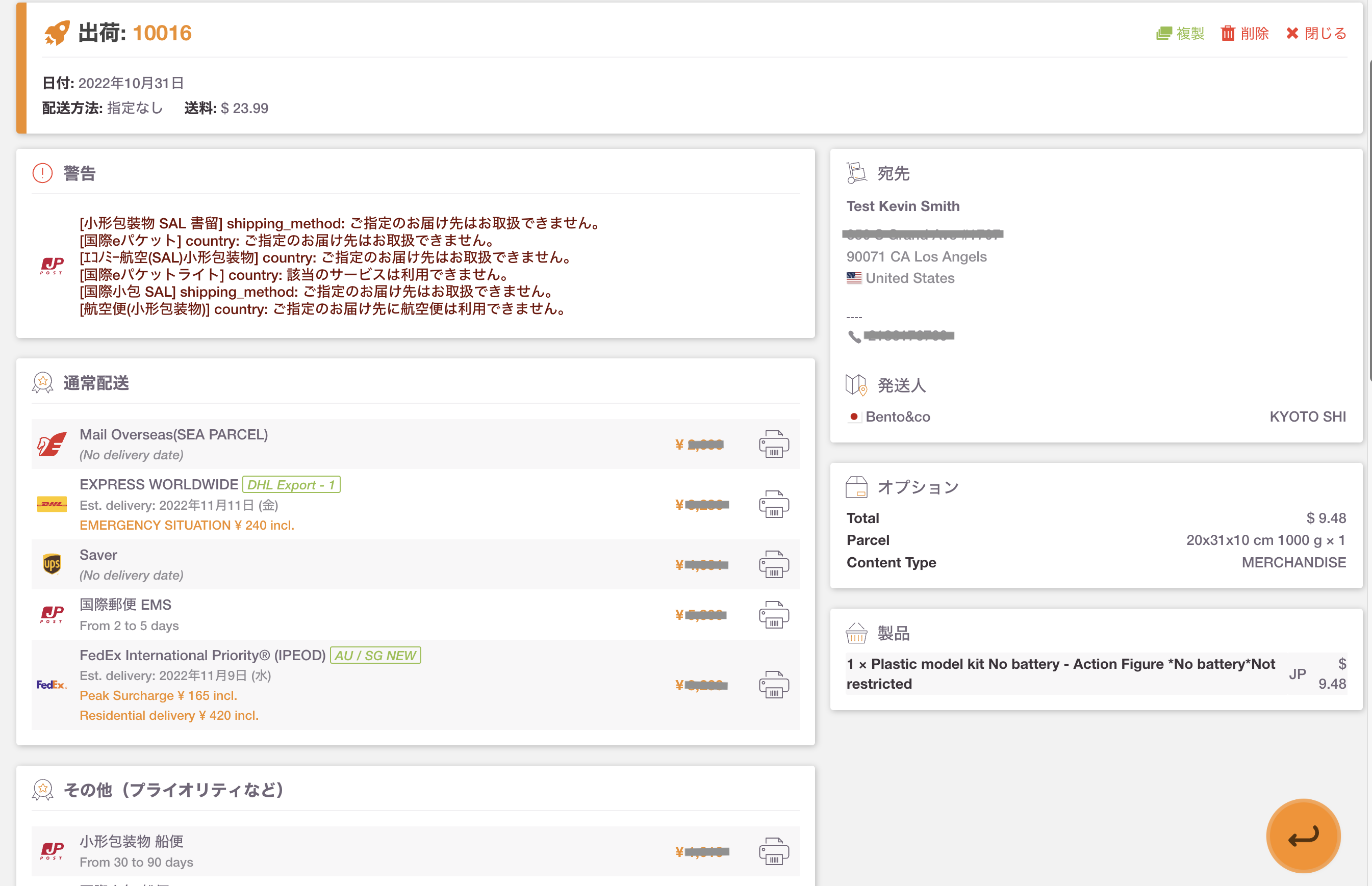Viewport: 1372px width, 886px height.
Task: Click the 発送人 sender map icon
Action: point(856,385)
